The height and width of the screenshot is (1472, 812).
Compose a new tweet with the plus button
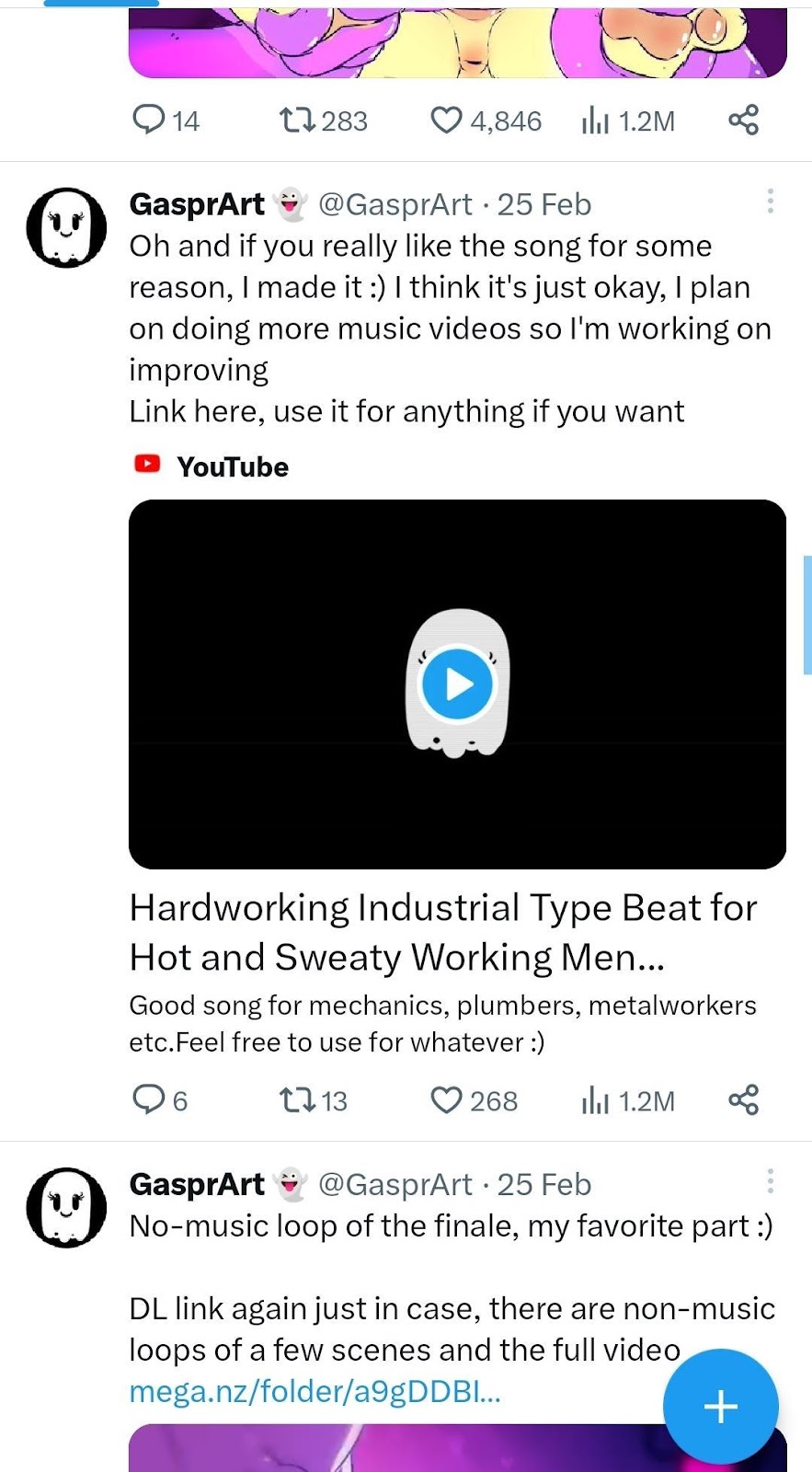tap(721, 1406)
